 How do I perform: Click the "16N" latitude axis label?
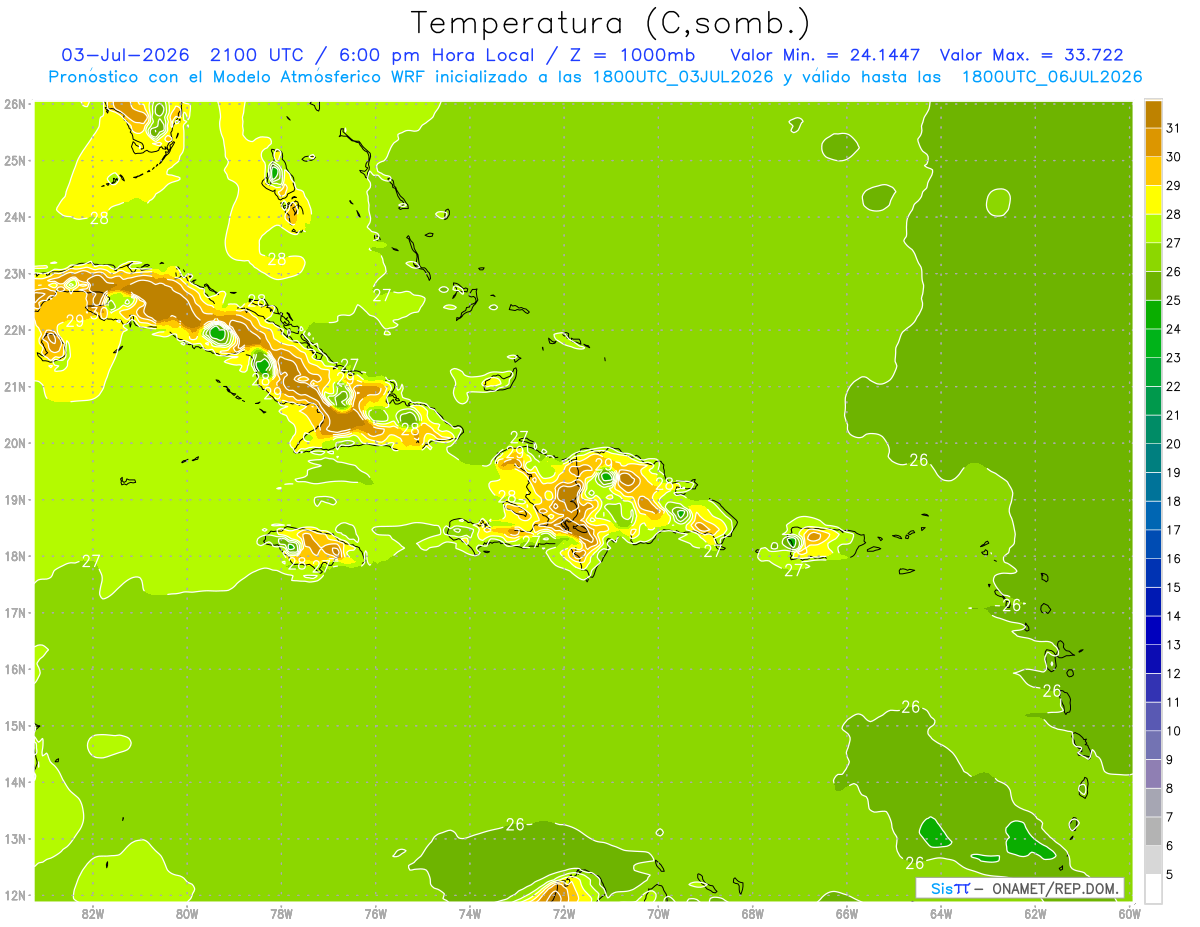coord(15,669)
